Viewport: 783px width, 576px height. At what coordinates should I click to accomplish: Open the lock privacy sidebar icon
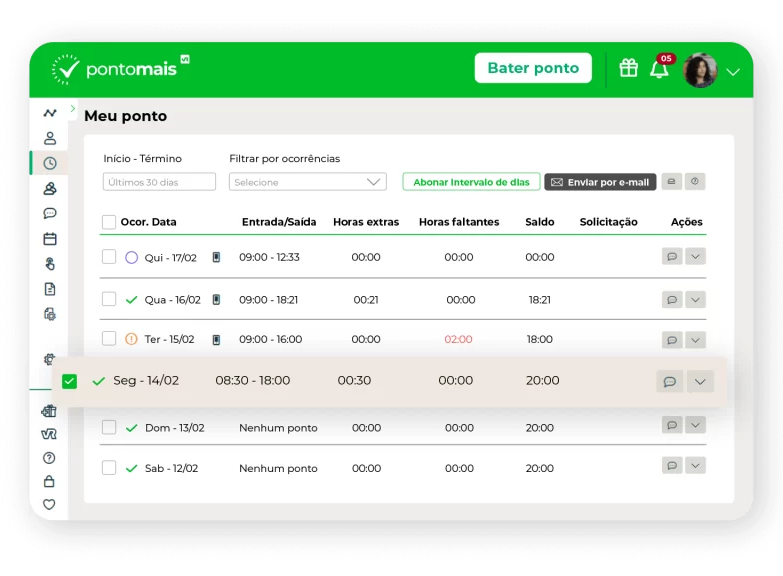click(x=49, y=481)
